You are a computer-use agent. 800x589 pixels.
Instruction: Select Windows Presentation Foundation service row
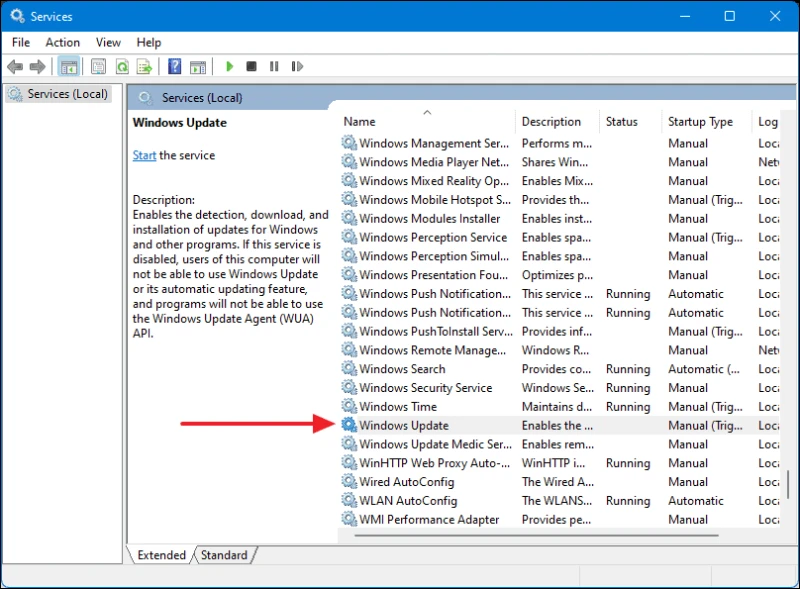(559, 275)
